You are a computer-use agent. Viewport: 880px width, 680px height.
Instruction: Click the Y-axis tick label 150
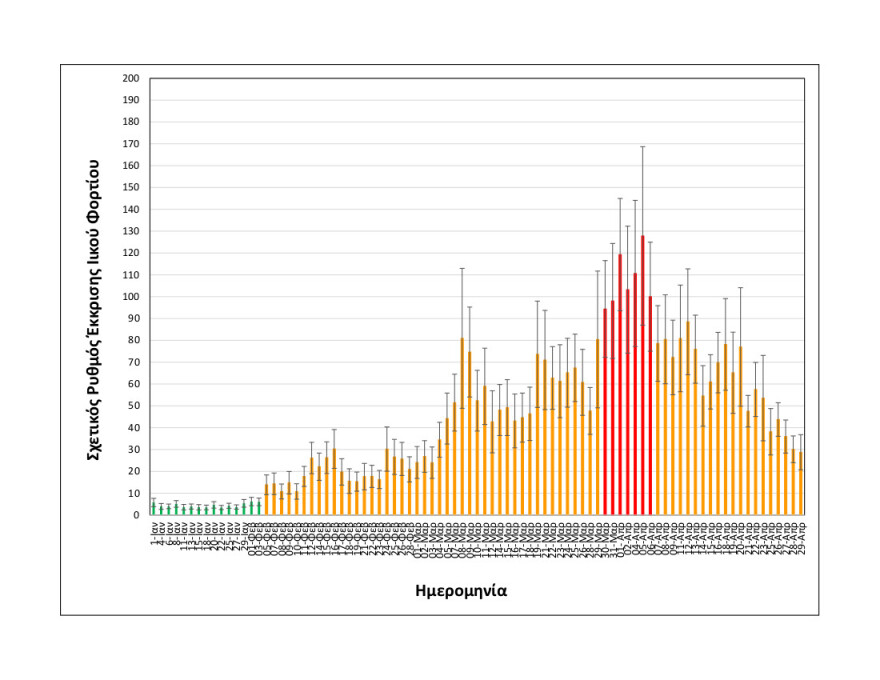[131, 187]
